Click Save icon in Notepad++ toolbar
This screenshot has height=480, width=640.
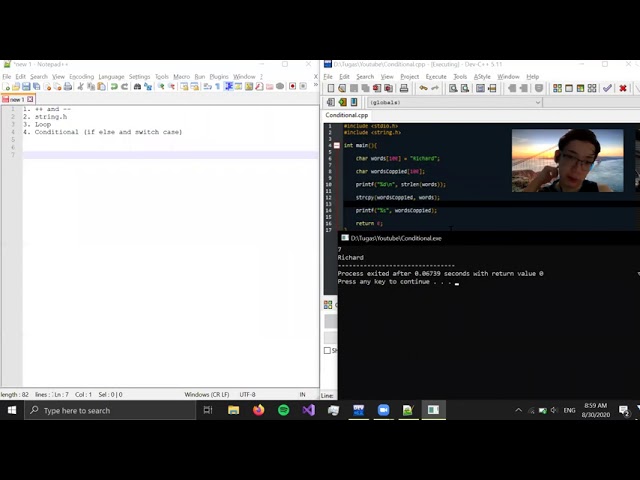[26, 87]
